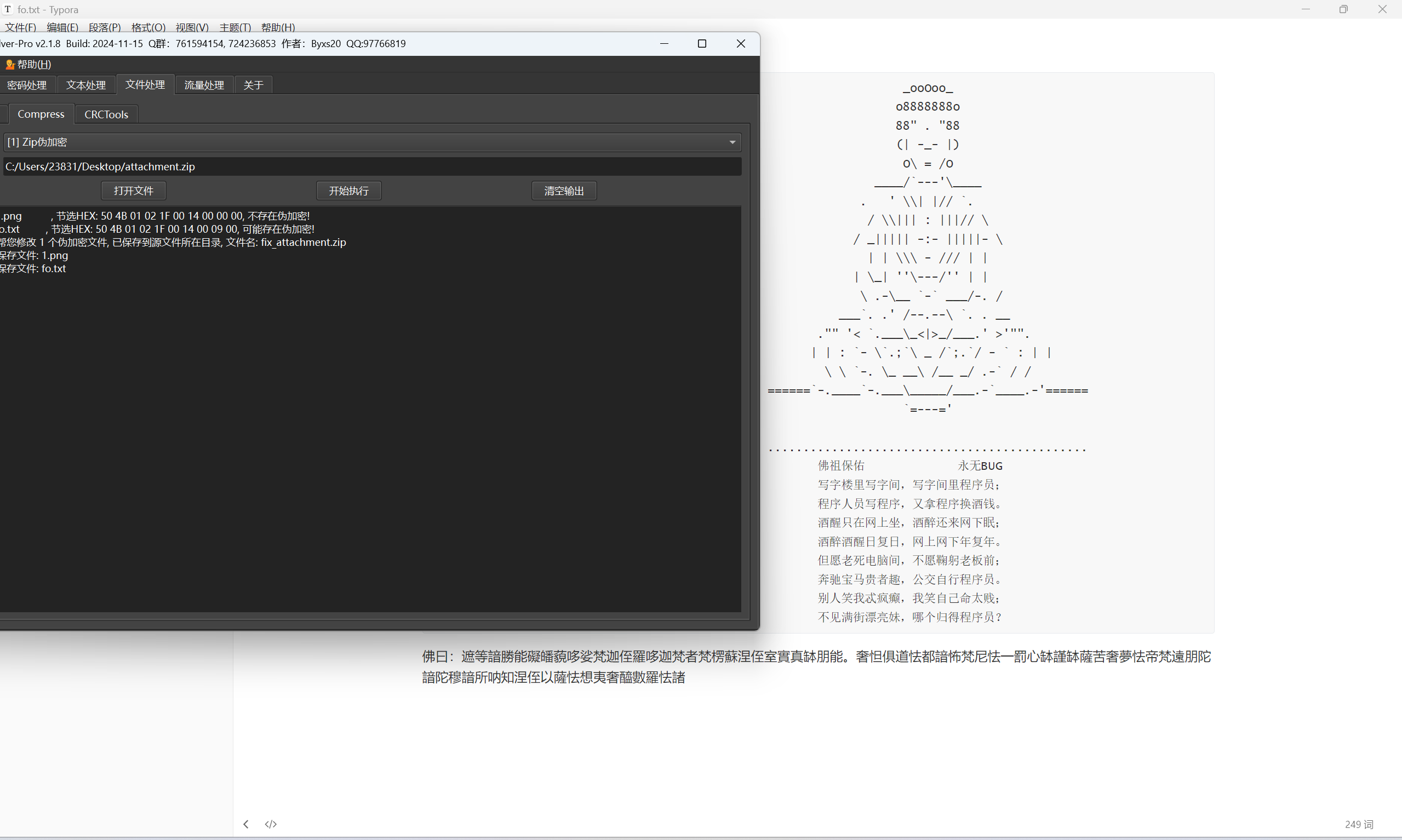Open Typora 帮助(H) menu in menu bar
Viewport: 1402px width, 840px height.
278,27
